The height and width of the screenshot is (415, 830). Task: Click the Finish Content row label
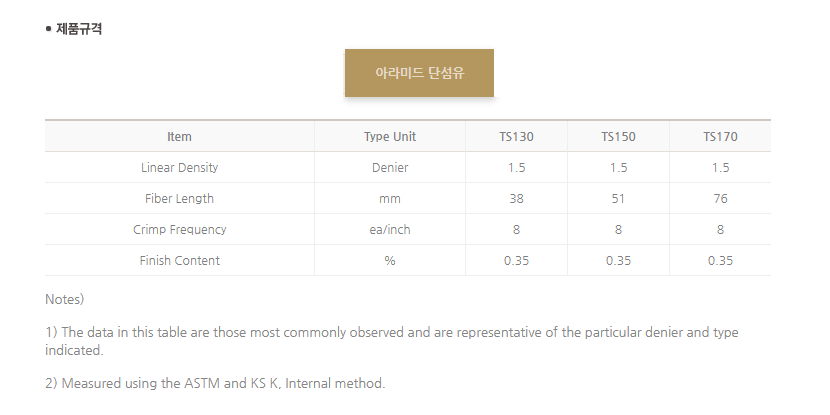[179, 260]
